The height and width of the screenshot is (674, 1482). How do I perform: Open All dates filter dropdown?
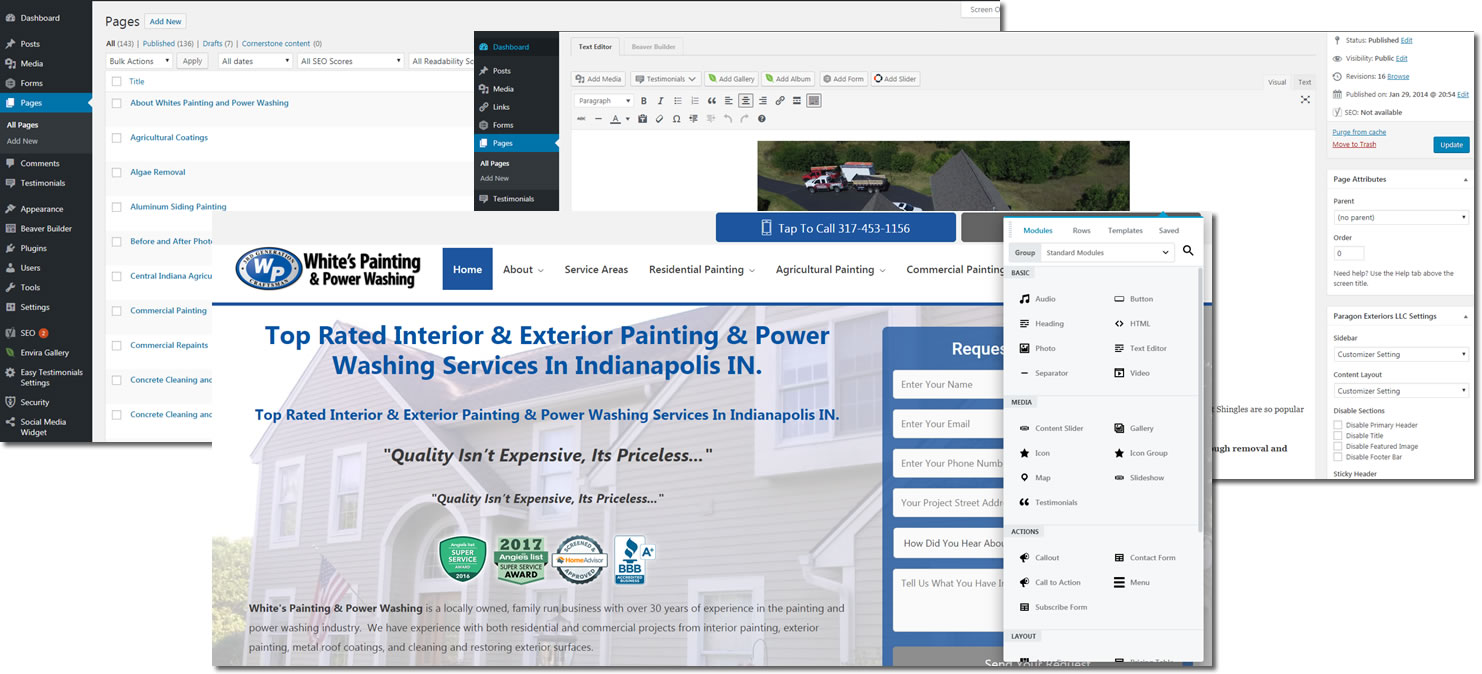pos(255,61)
